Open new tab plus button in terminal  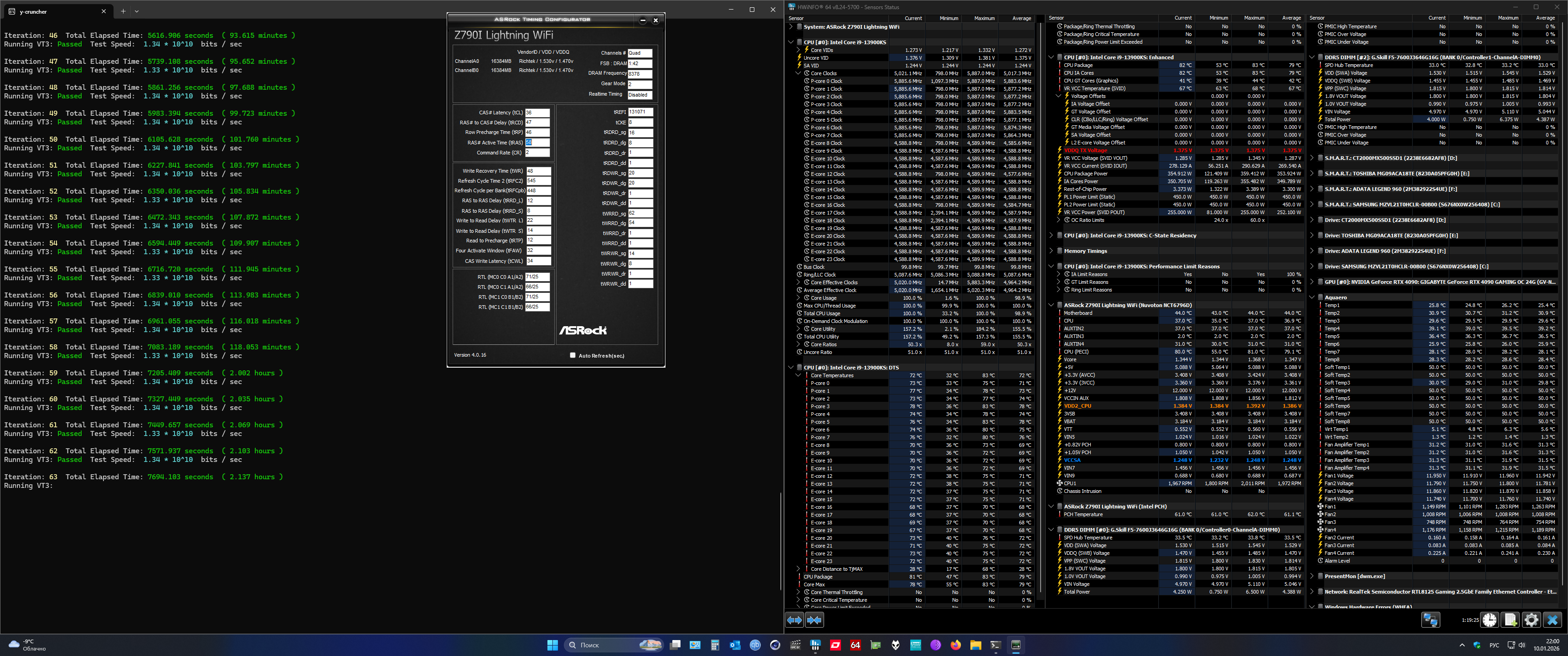click(x=123, y=11)
